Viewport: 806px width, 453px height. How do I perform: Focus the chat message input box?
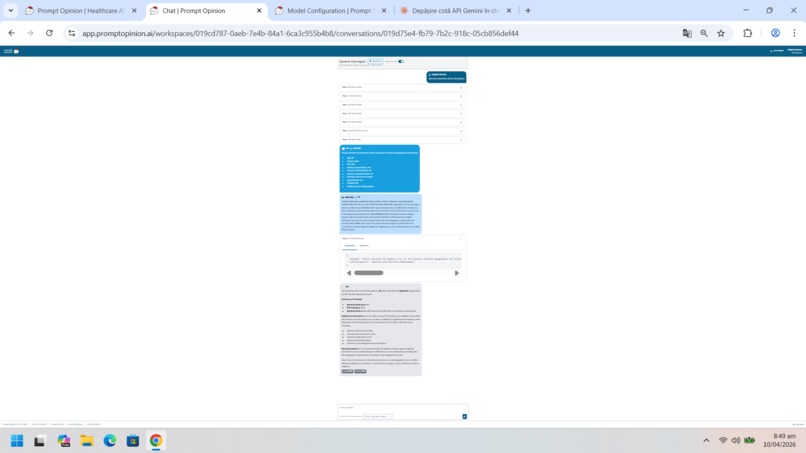point(402,408)
